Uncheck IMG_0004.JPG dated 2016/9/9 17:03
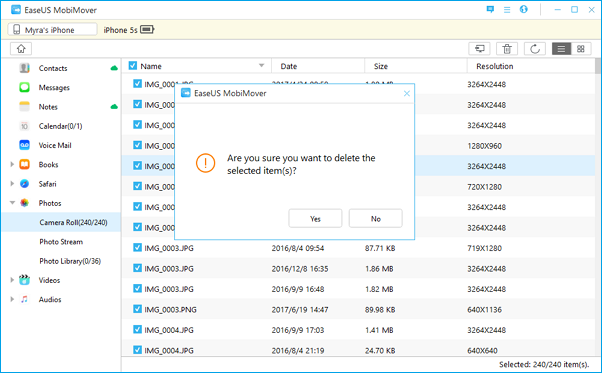 point(137,329)
